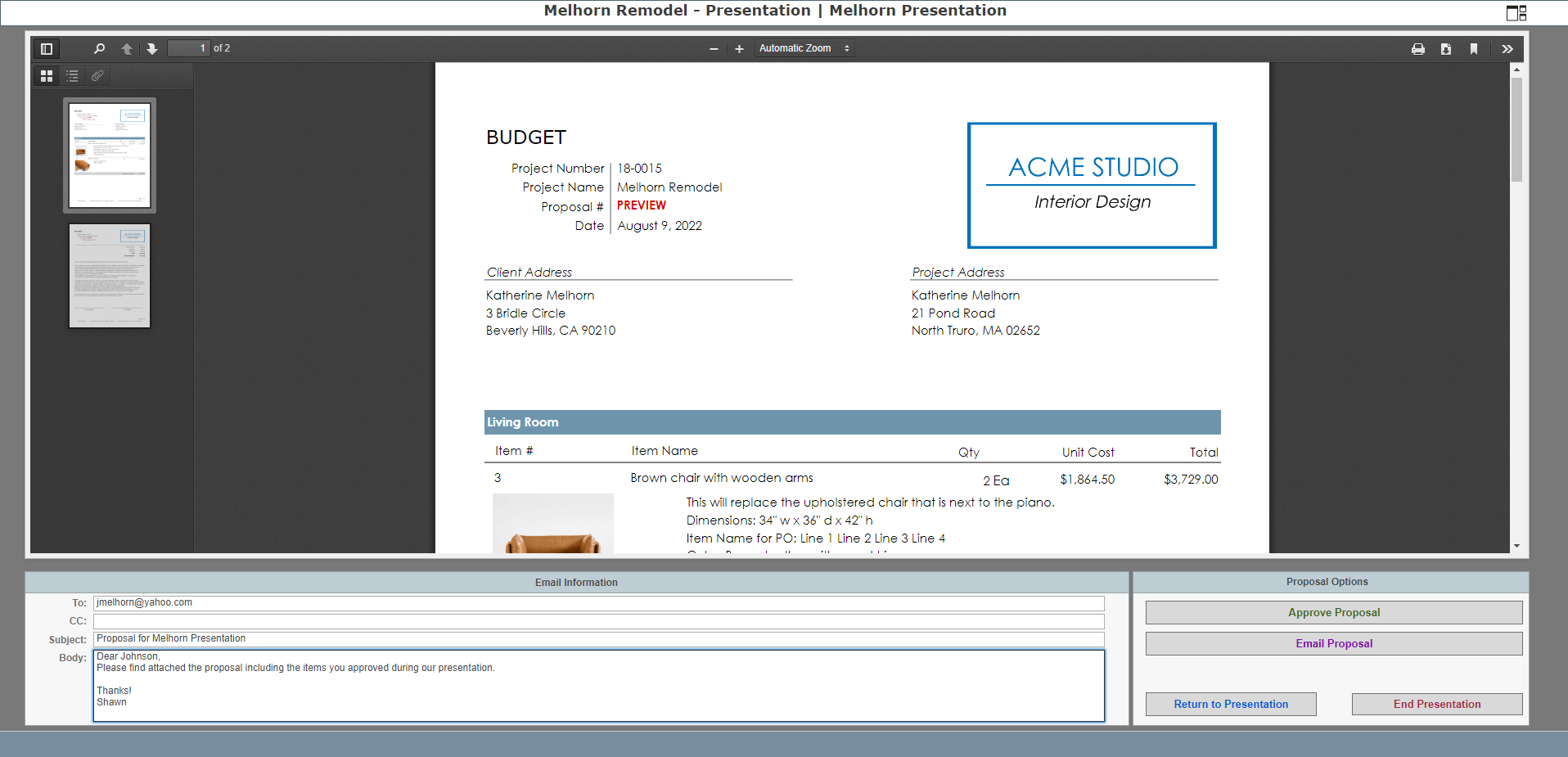The image size is (1568, 757).
Task: Click Email Proposal button
Action: click(x=1334, y=643)
